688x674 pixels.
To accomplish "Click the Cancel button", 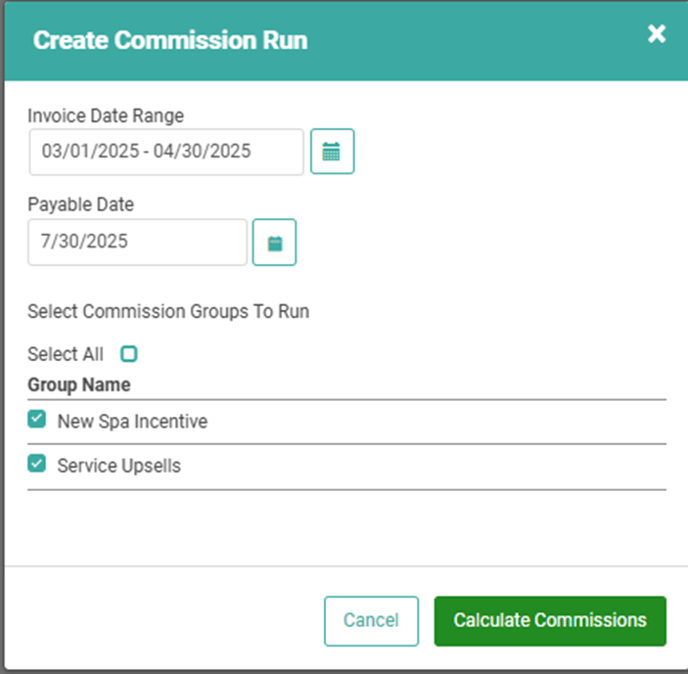I will (371, 621).
